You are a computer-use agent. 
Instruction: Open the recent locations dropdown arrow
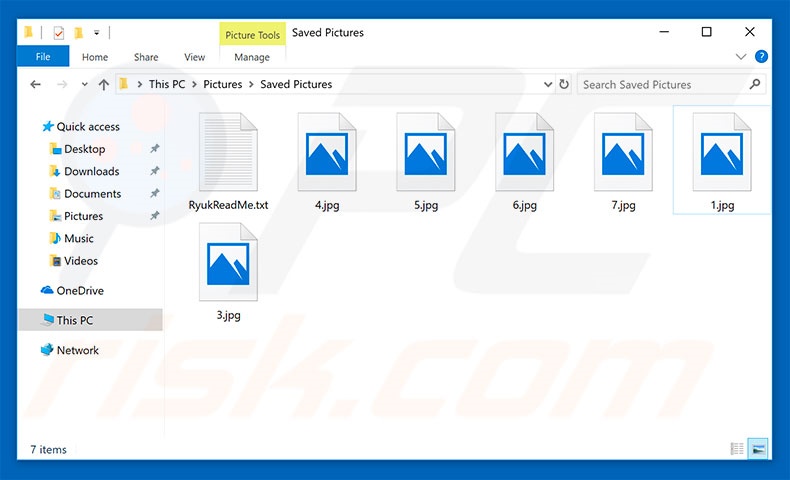tap(85, 84)
